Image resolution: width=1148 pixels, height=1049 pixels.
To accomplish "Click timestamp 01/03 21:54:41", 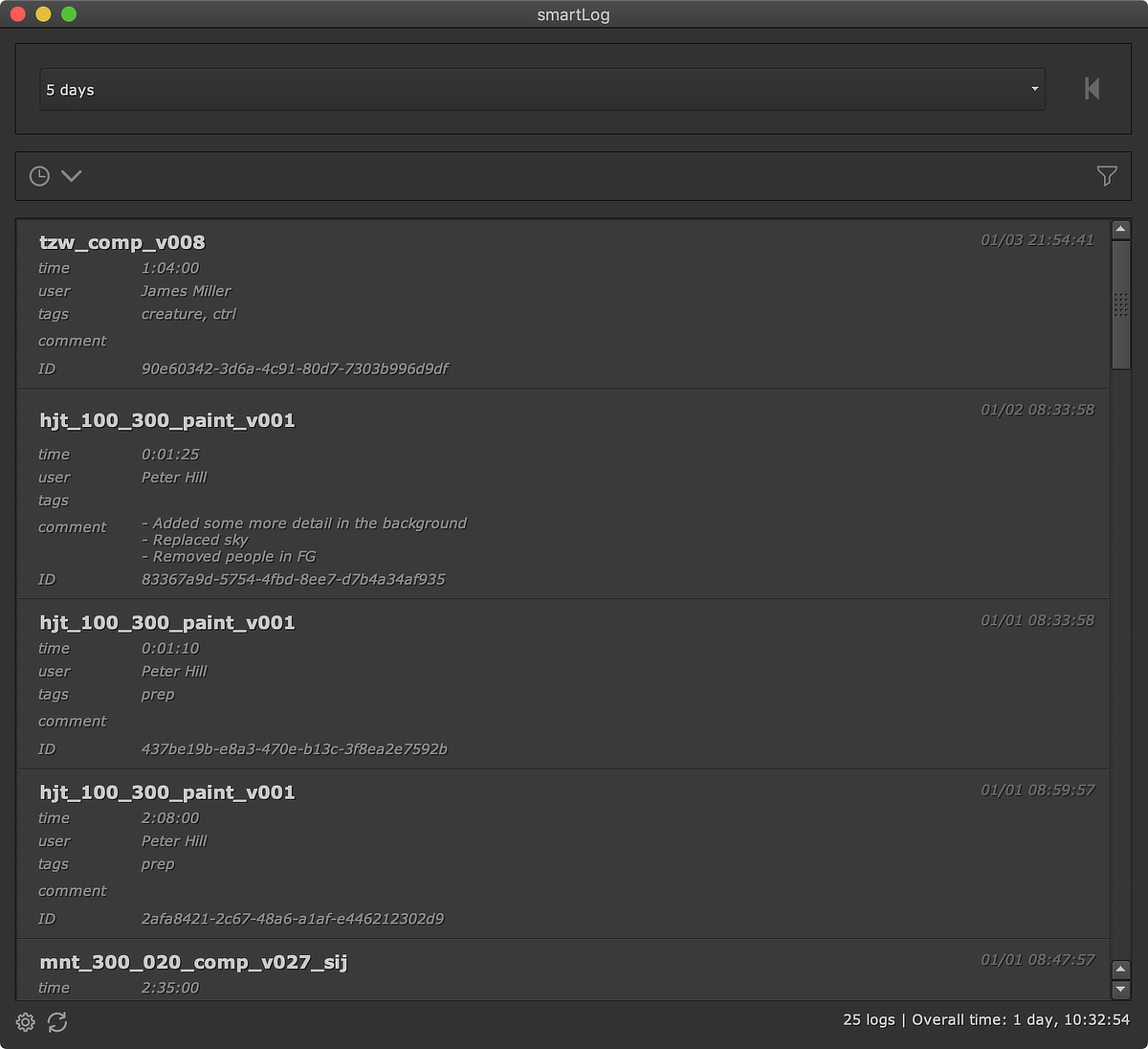I will click(x=1037, y=240).
